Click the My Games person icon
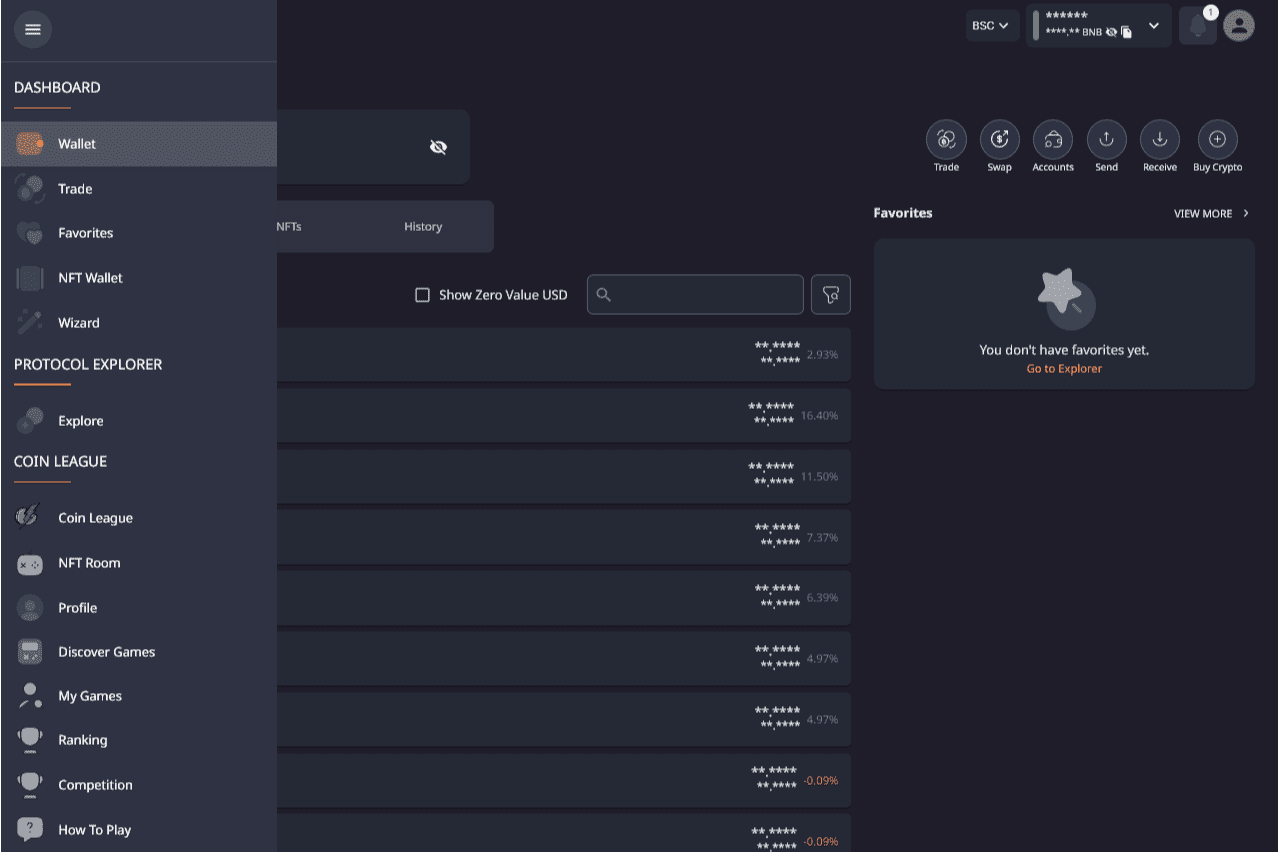The height and width of the screenshot is (852, 1278). (x=30, y=696)
